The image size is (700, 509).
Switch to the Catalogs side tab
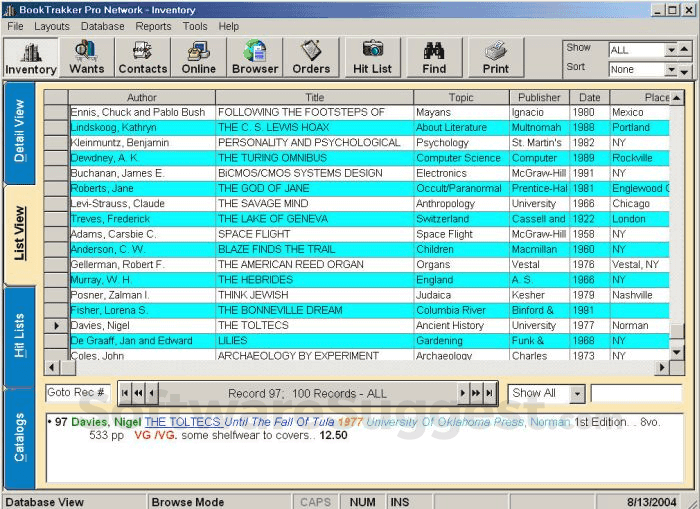20,437
